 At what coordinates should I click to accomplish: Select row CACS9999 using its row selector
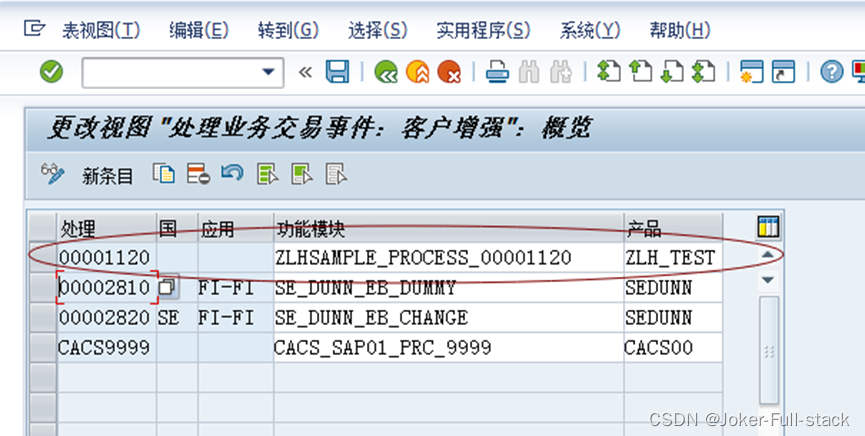42,347
